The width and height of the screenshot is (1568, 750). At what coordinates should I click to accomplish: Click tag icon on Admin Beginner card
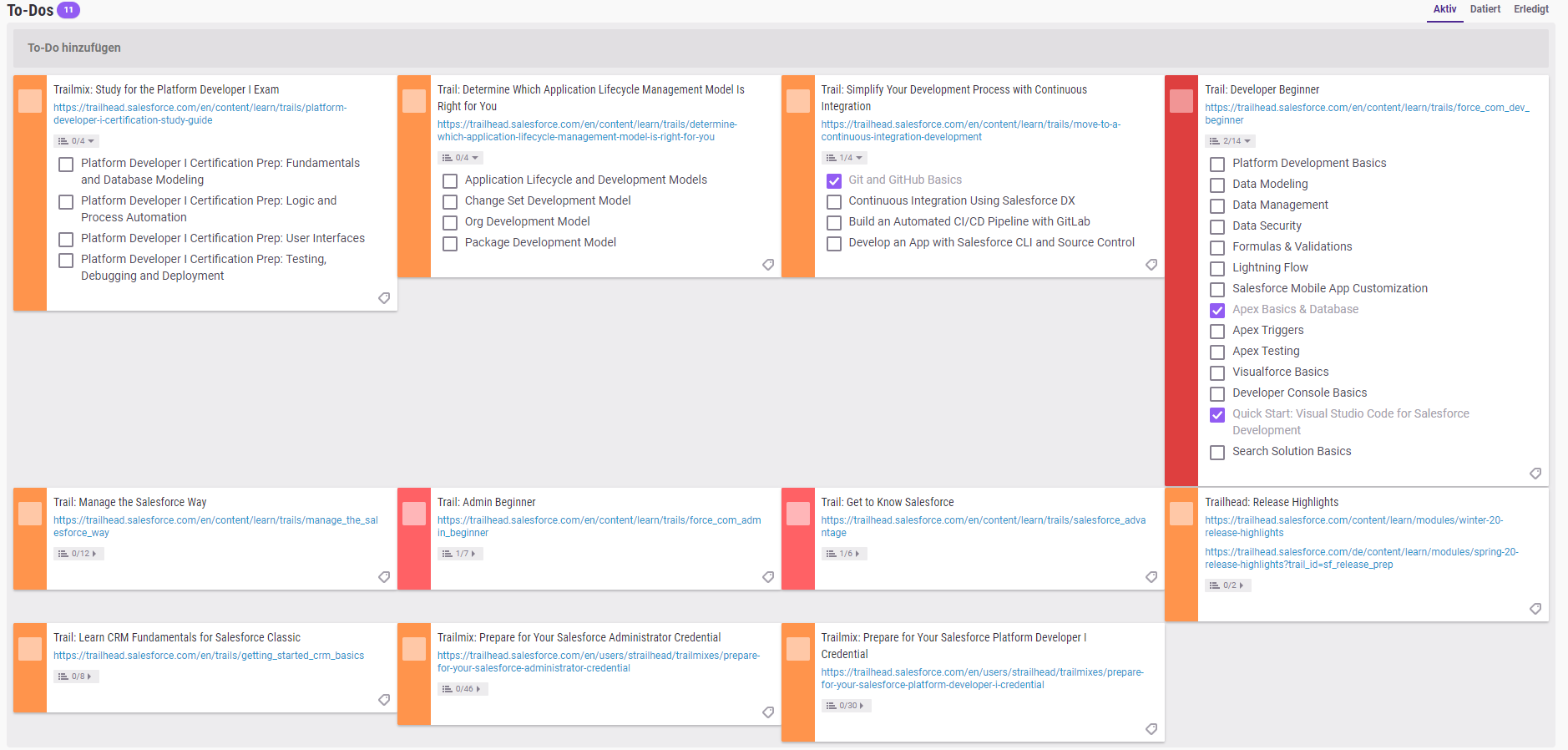[x=768, y=577]
